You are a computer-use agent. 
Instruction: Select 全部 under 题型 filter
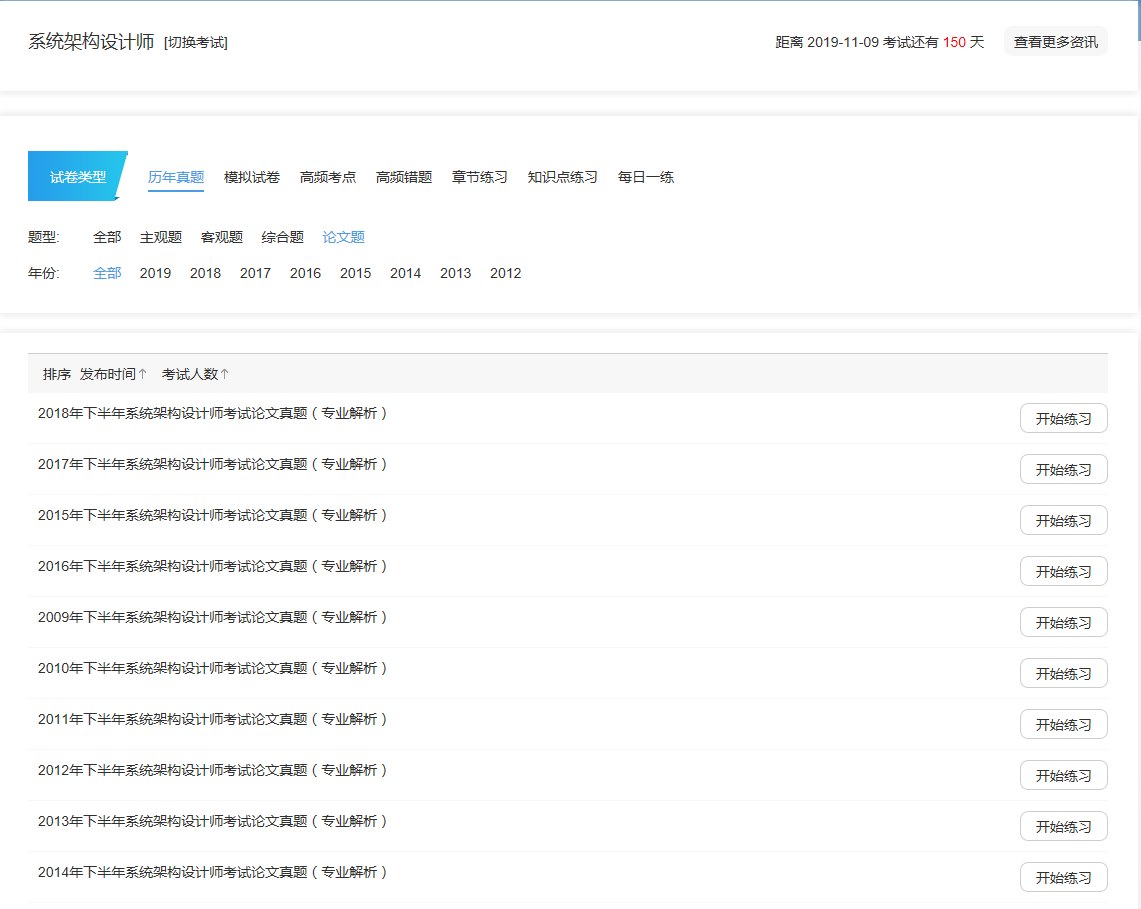point(108,237)
